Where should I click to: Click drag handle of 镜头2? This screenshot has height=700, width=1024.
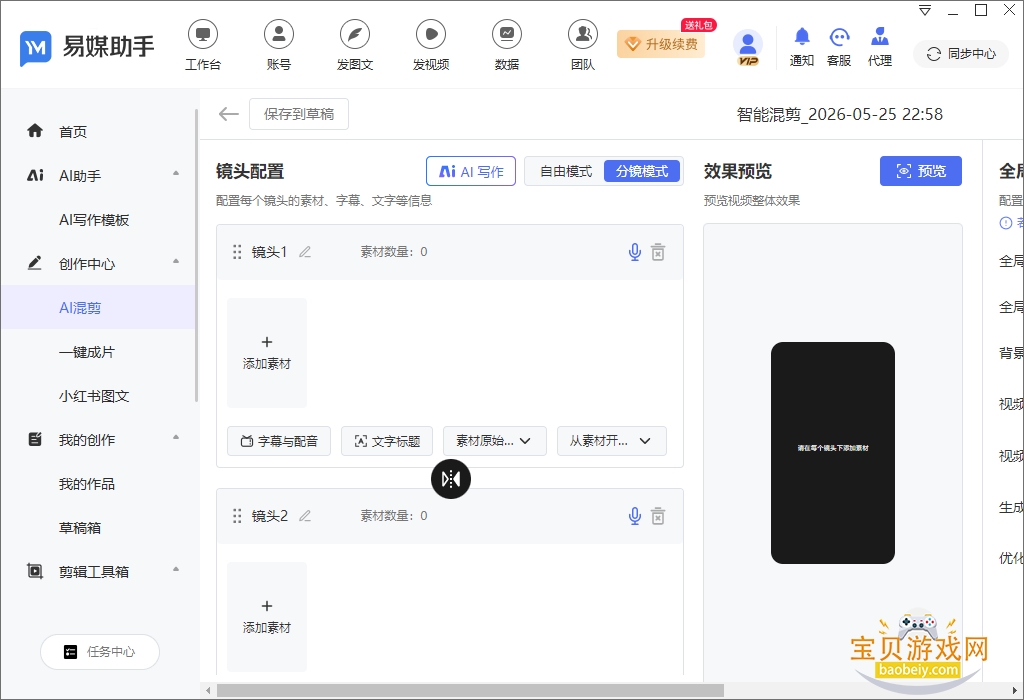[237, 516]
